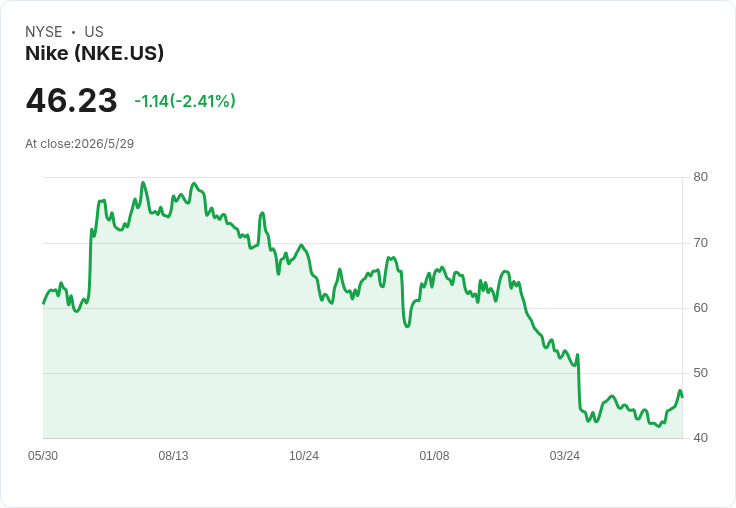Screen dimensions: 736x508
Task: Click the last data point at chart's right end
Action: [x=682, y=397]
